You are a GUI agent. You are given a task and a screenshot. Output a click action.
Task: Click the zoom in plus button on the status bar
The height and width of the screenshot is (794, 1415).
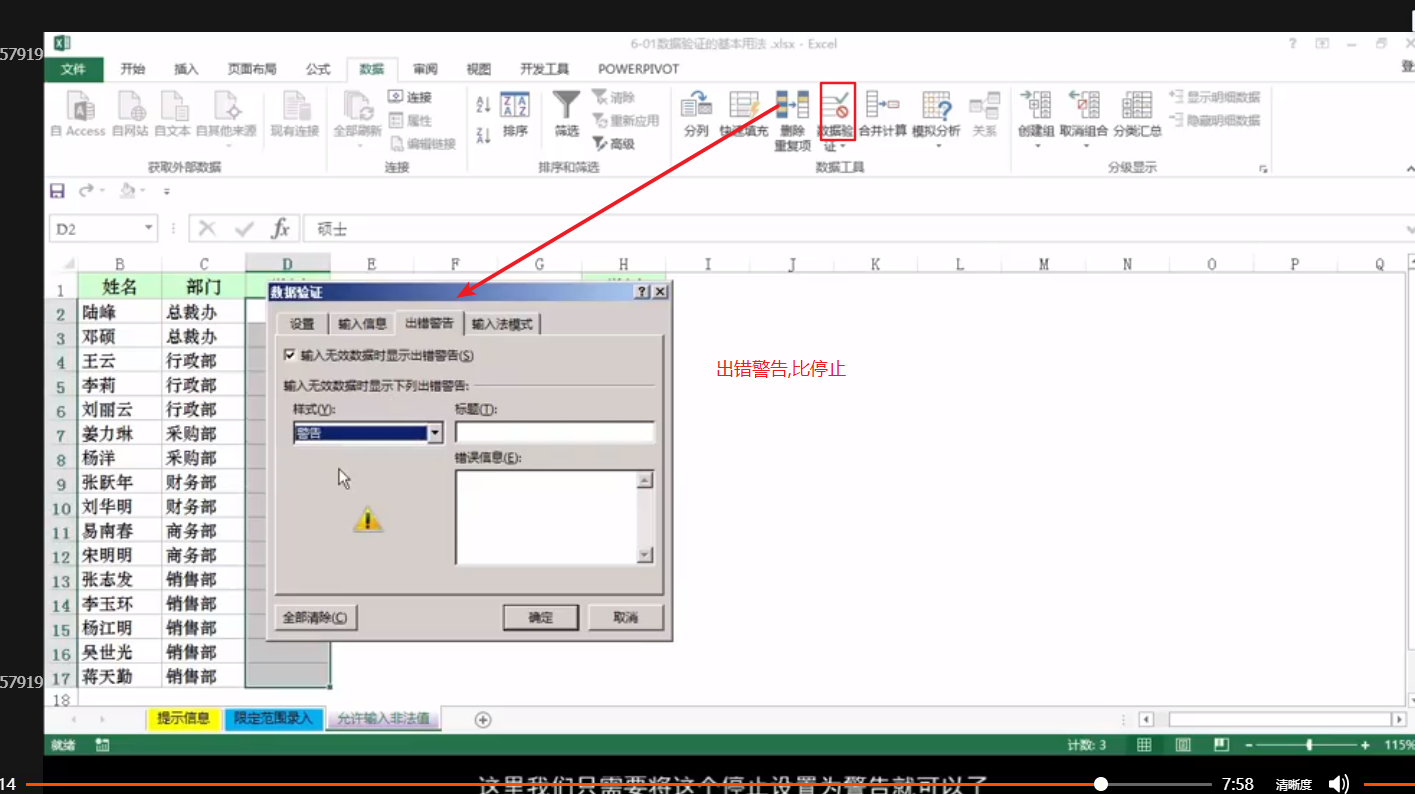tap(1365, 745)
